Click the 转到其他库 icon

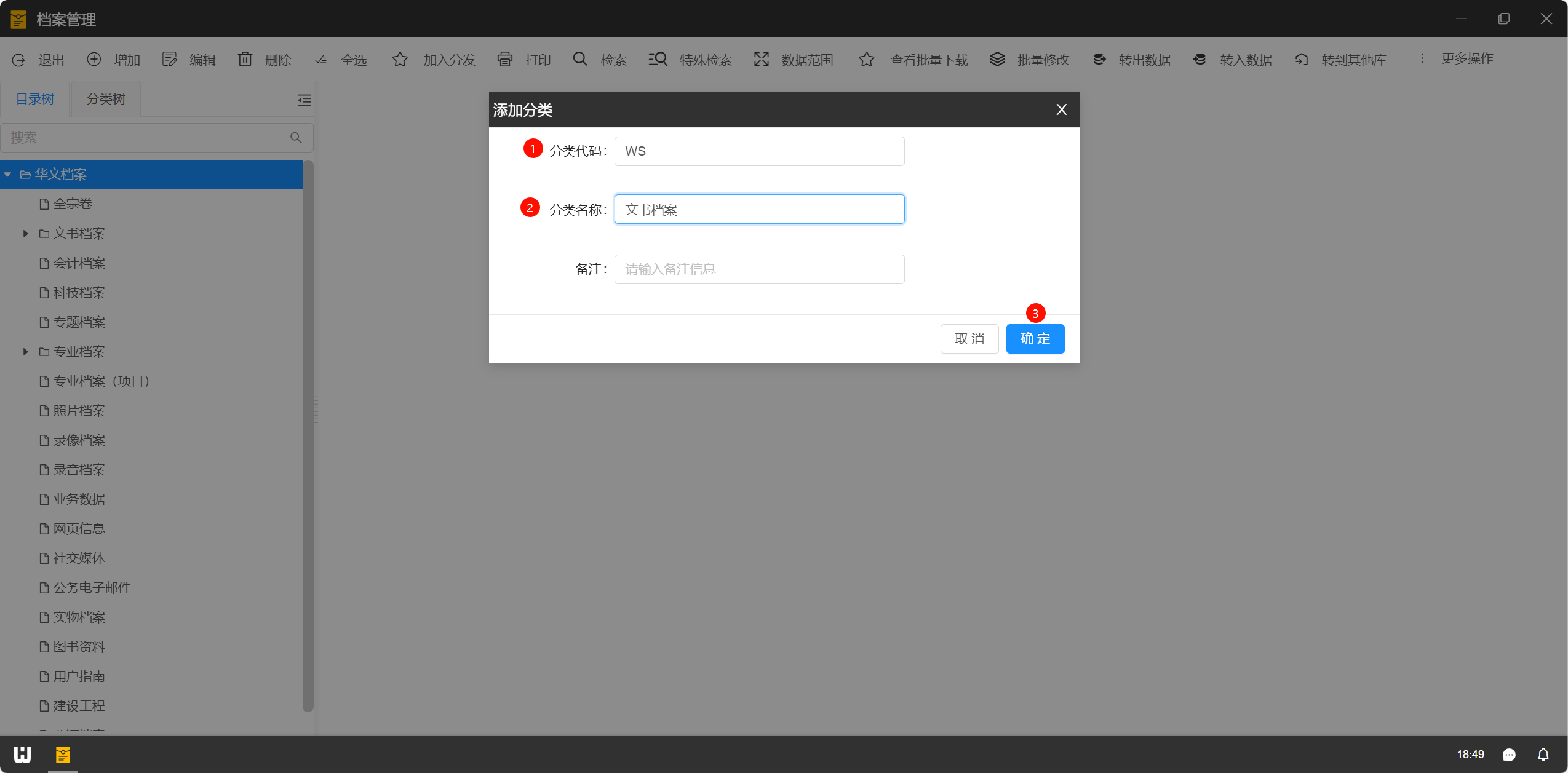1302,59
